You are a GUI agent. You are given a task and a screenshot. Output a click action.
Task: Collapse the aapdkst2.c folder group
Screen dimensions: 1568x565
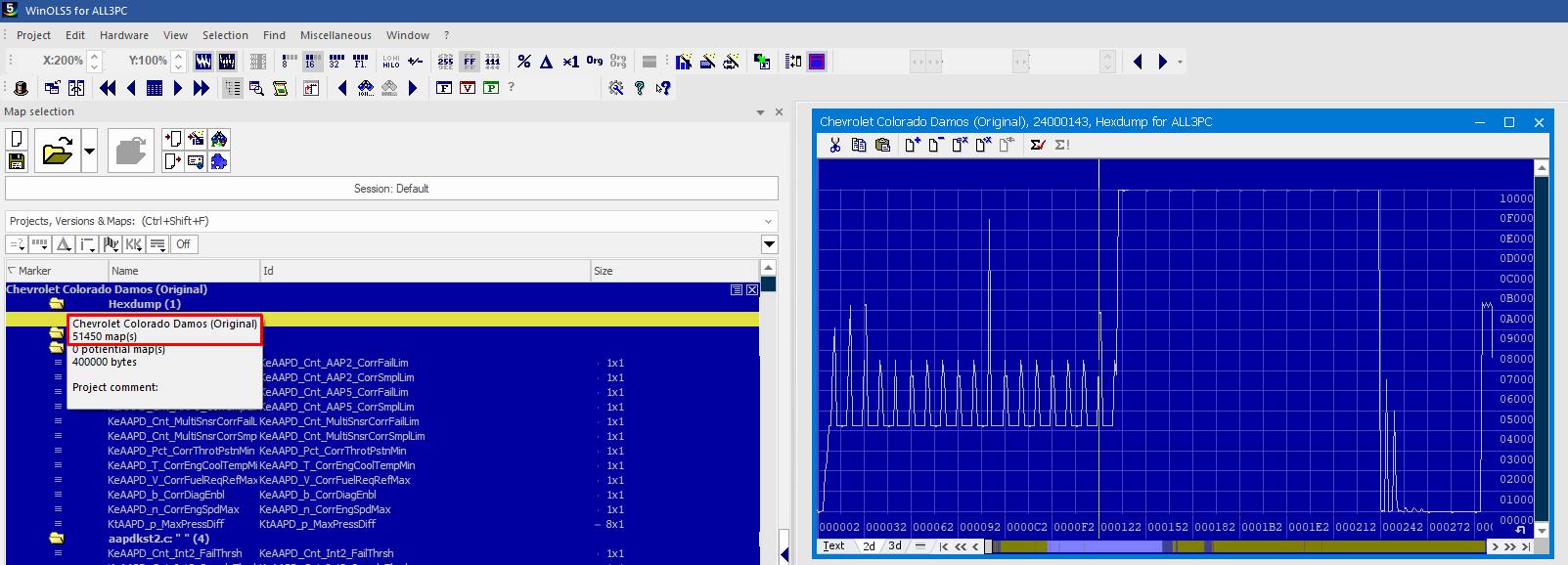tap(57, 539)
